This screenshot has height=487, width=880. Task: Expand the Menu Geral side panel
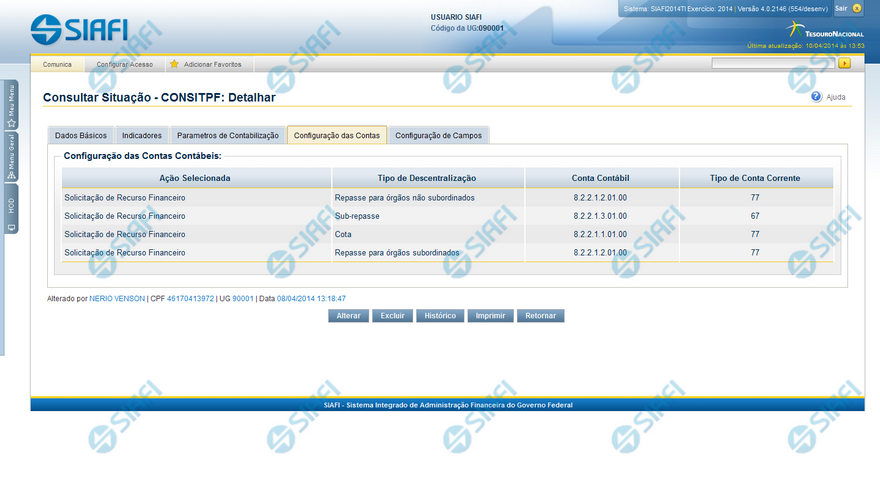click(11, 161)
